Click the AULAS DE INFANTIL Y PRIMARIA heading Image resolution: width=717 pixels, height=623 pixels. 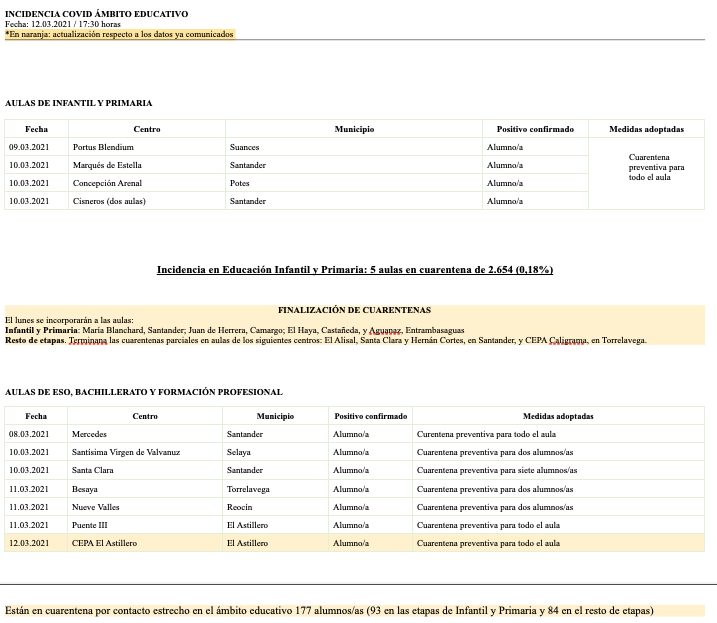tap(78, 103)
